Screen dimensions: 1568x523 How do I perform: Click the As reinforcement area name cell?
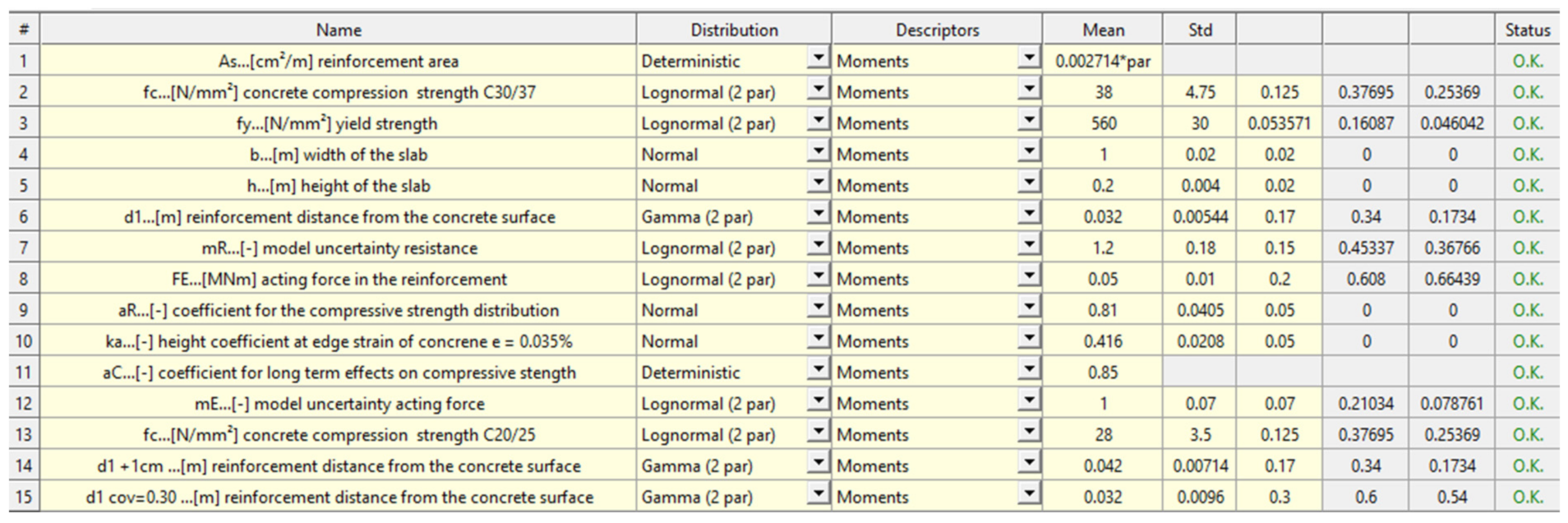click(x=339, y=61)
